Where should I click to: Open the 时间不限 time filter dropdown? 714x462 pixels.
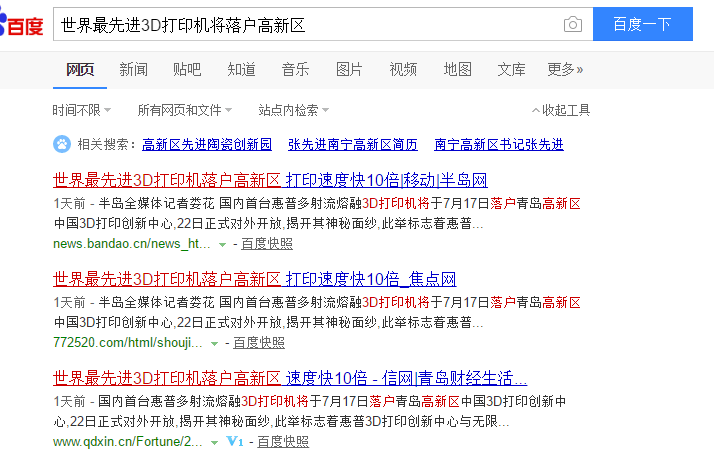(x=82, y=110)
